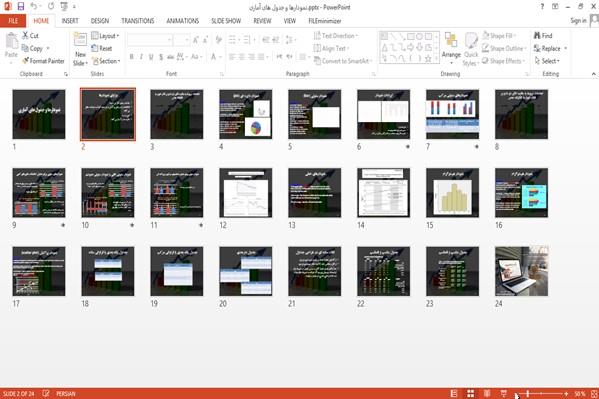Switch to the SLIDE SHOW tab
Screen dimensions: 599x399
226,21
